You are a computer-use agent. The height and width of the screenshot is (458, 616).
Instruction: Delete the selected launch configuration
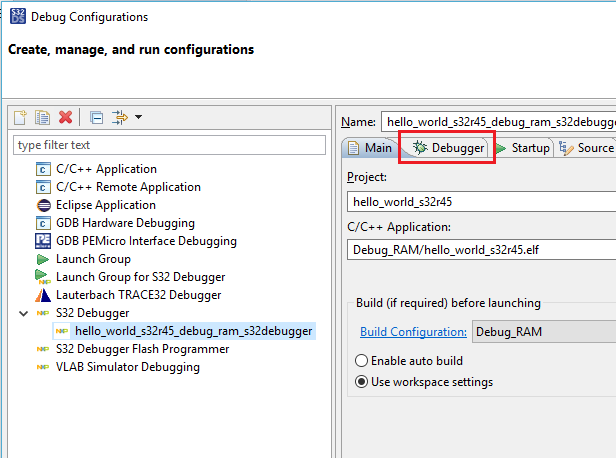[65, 117]
